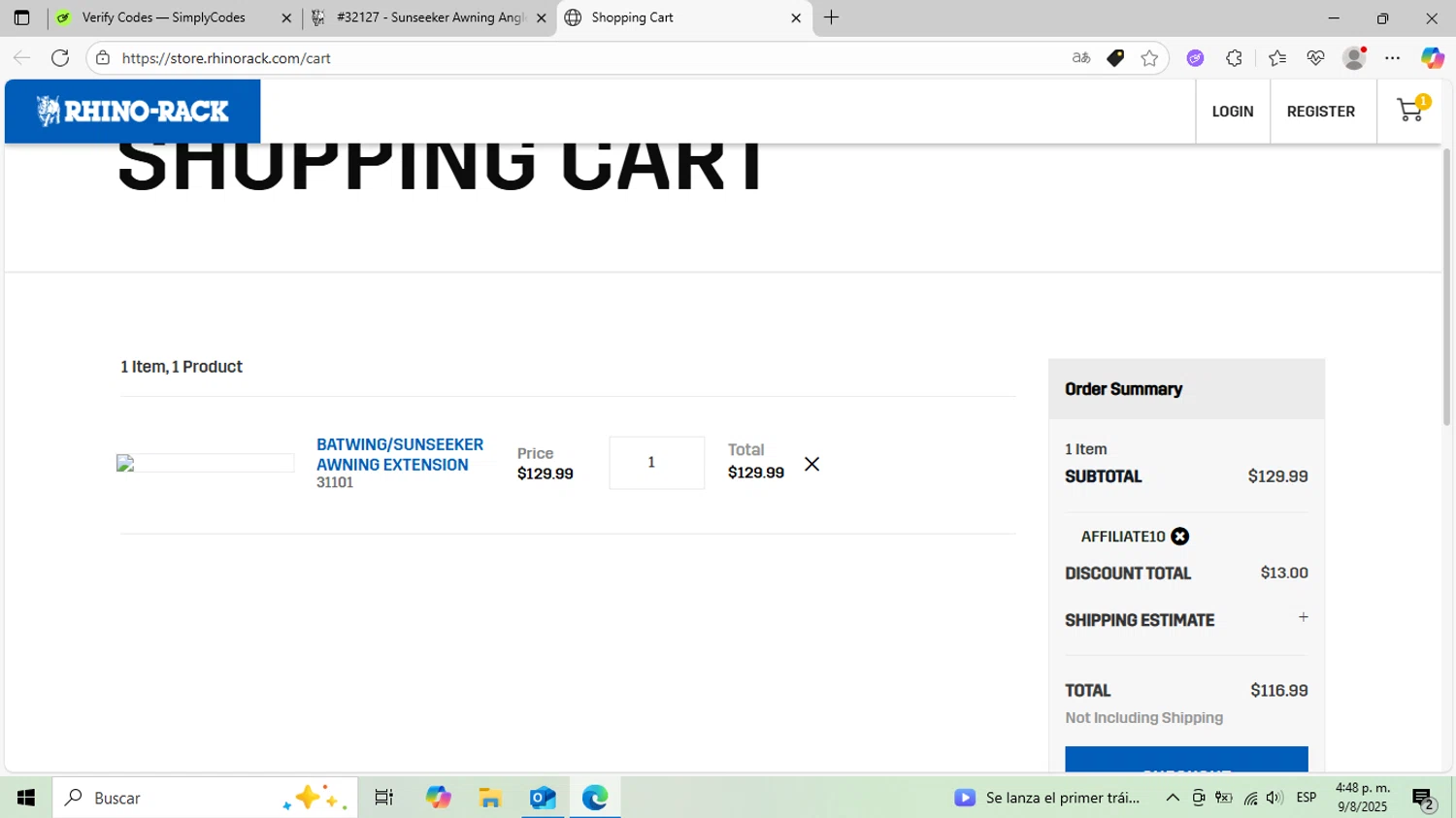Image resolution: width=1456 pixels, height=818 pixels.
Task: Select the Shopping Cart browser tab
Action: point(684,17)
